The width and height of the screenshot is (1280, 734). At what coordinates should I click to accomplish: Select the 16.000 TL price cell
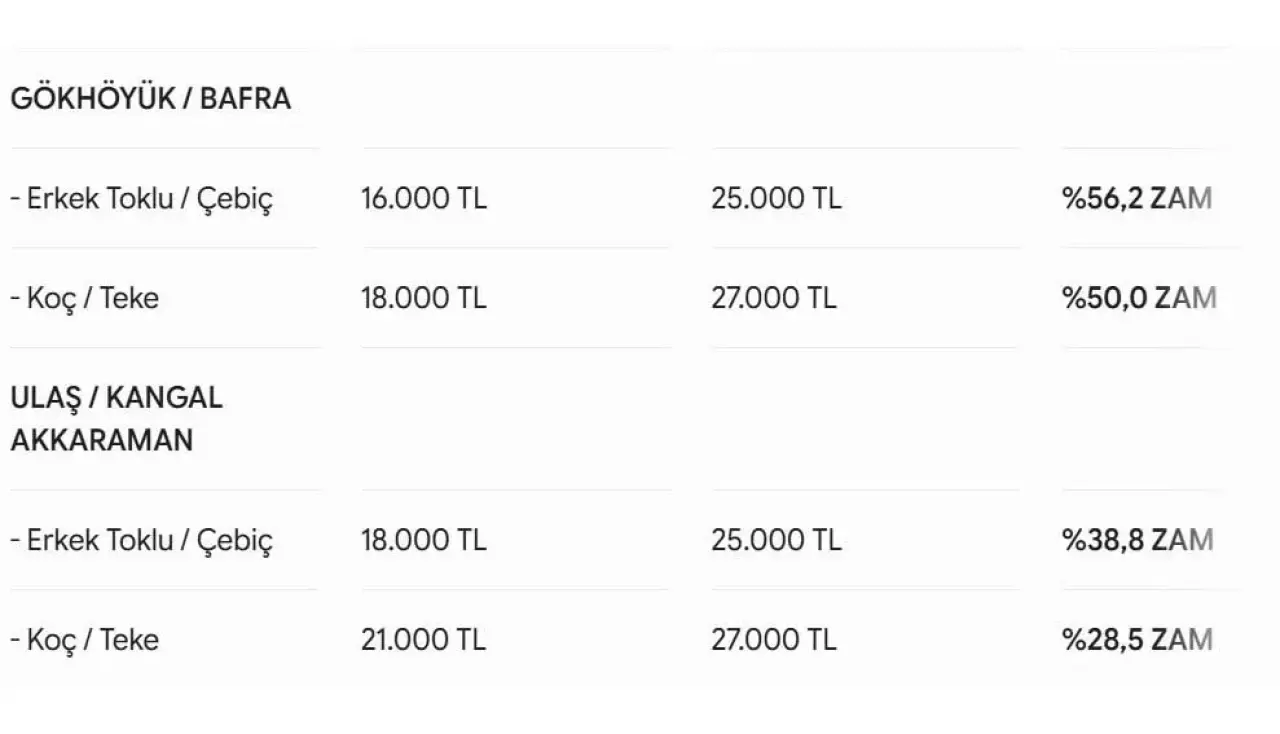click(x=424, y=198)
